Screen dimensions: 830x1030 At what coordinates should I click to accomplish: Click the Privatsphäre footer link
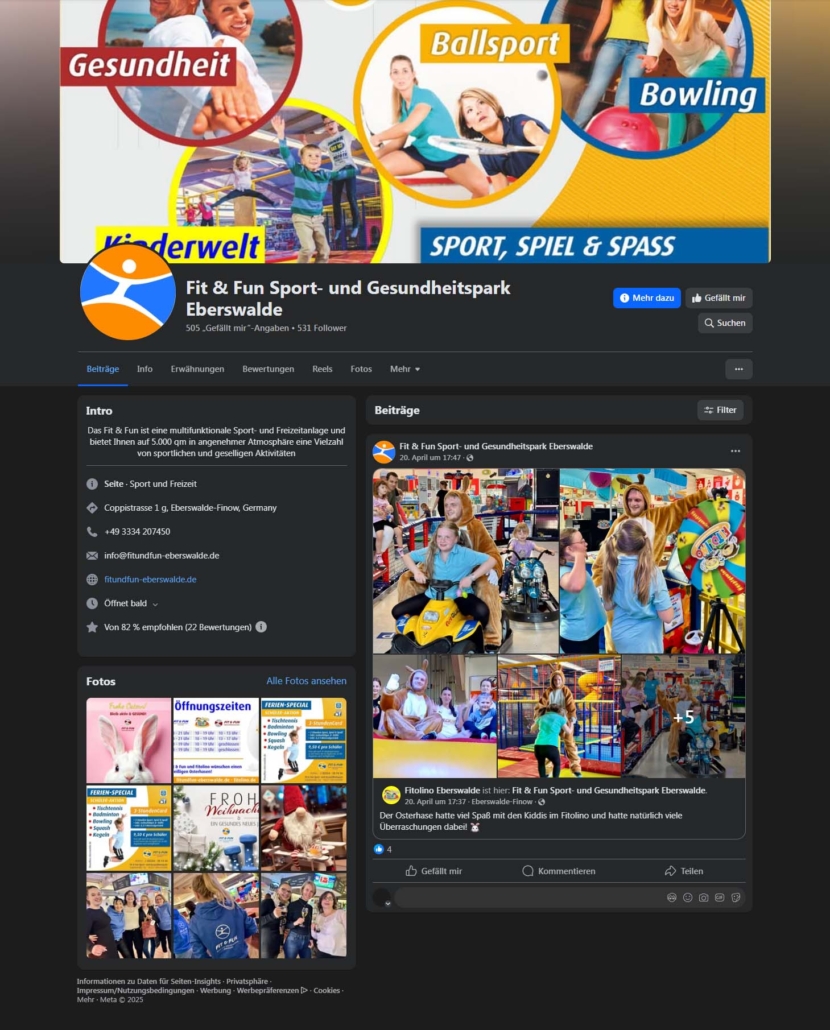point(247,981)
